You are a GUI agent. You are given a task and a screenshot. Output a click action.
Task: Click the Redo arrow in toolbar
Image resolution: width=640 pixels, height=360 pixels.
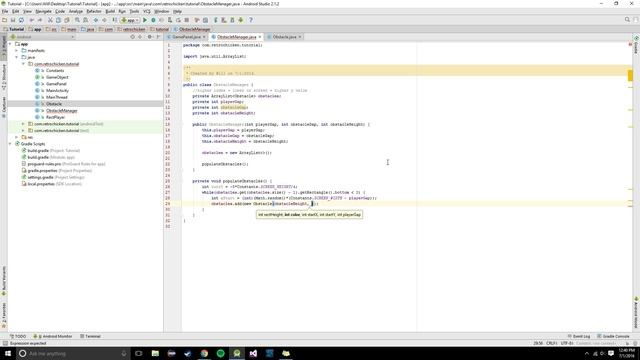click(40, 20)
